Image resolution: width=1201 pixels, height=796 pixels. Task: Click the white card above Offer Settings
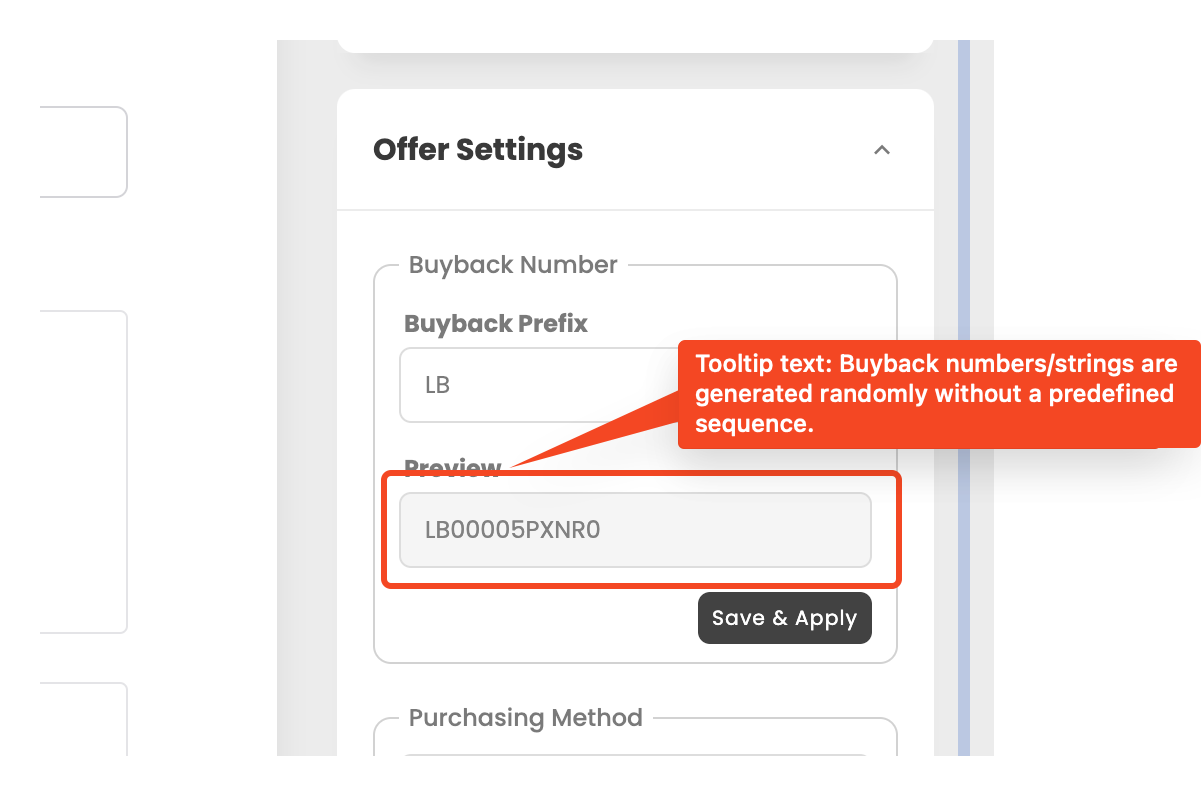coord(635,46)
